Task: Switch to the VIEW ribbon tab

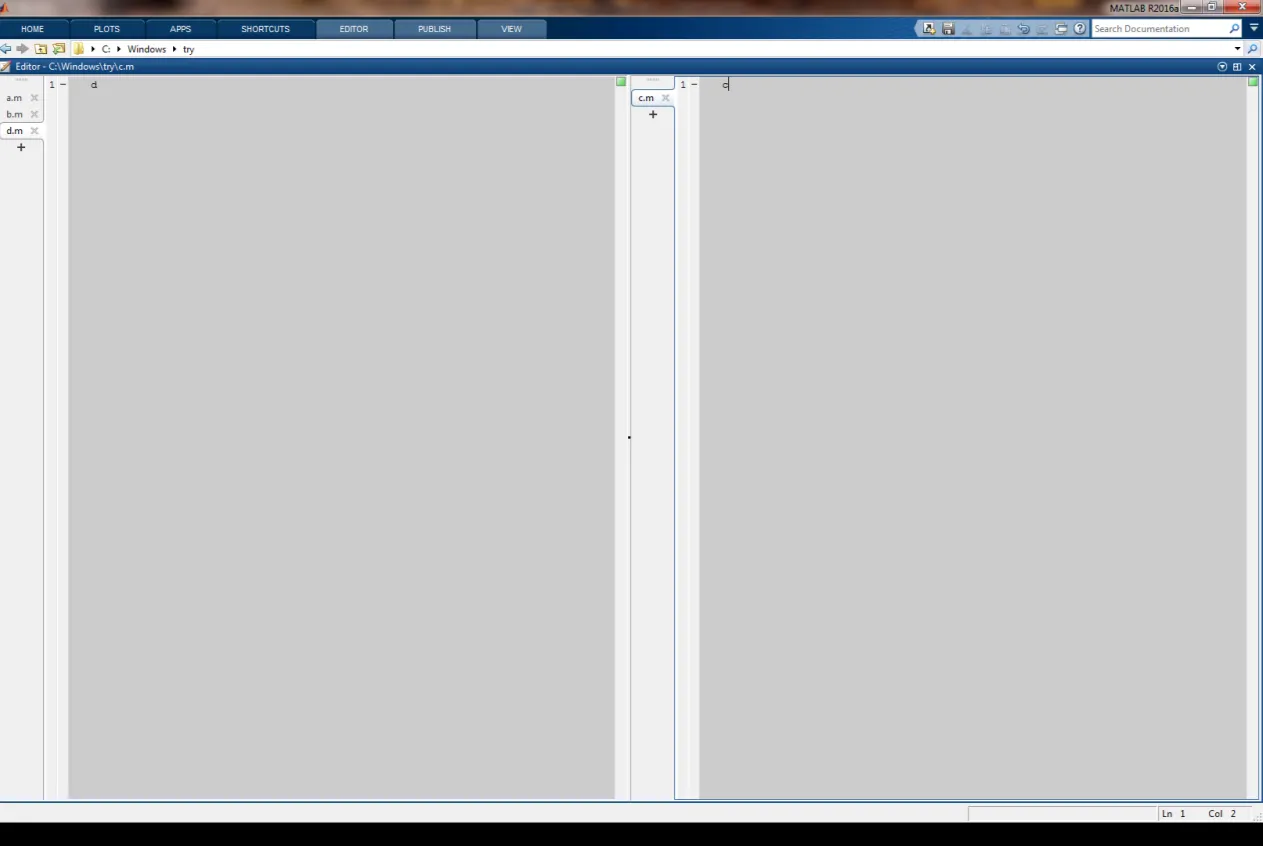Action: click(x=511, y=29)
